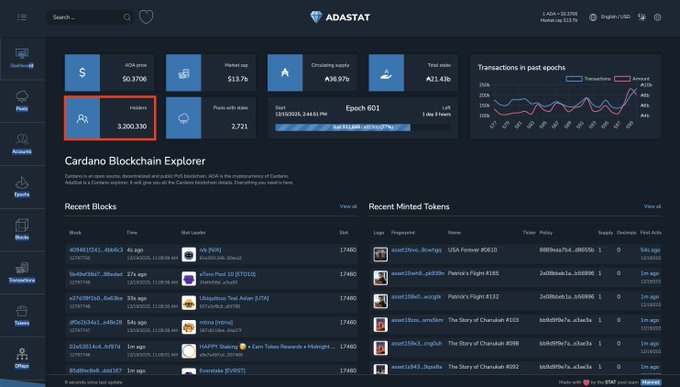Toggle light/dark theme icon
680x387 pixels.
642,17
